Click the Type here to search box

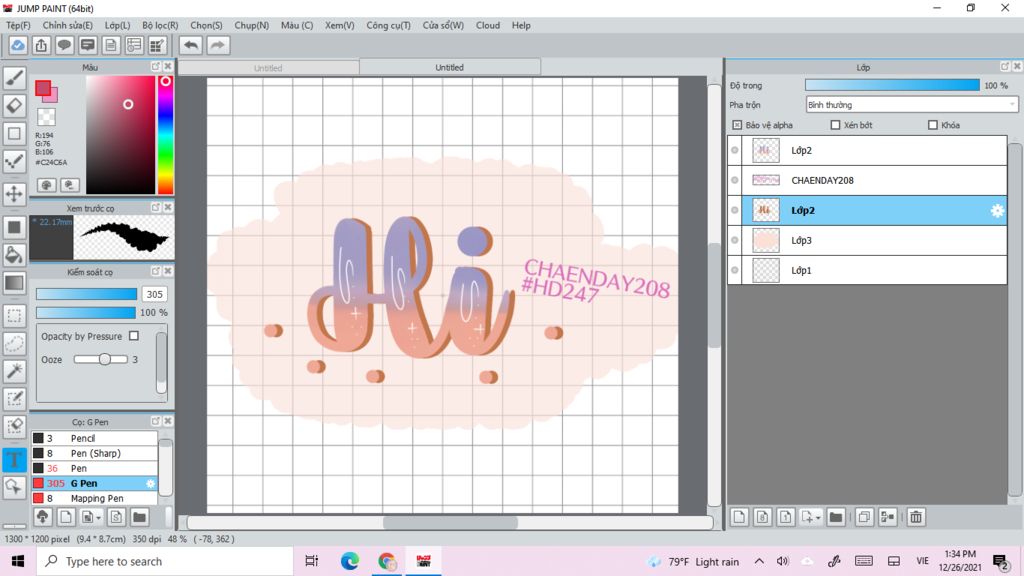pyautogui.click(x=165, y=561)
